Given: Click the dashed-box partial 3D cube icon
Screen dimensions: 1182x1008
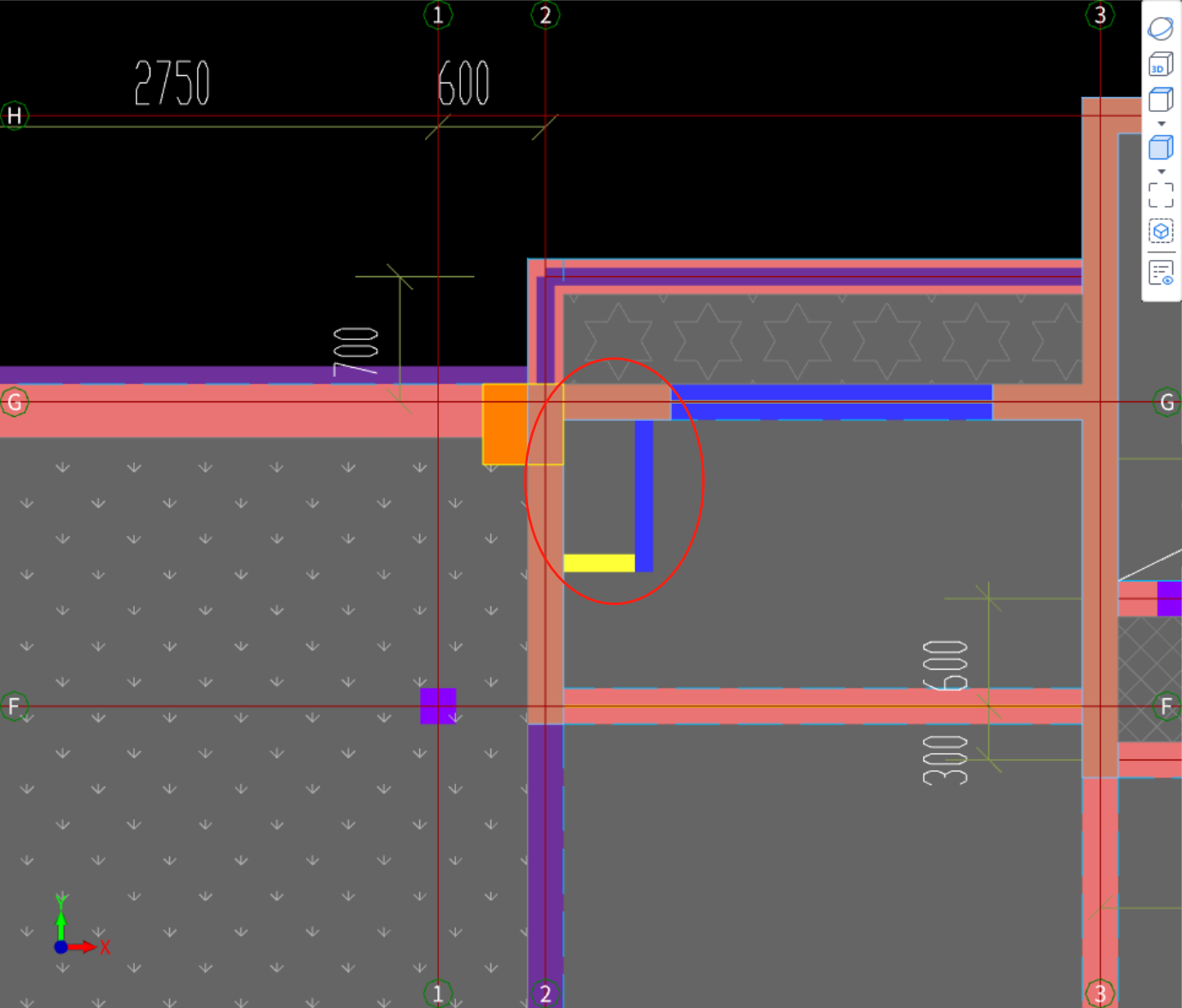Looking at the screenshot, I should point(1161,231).
